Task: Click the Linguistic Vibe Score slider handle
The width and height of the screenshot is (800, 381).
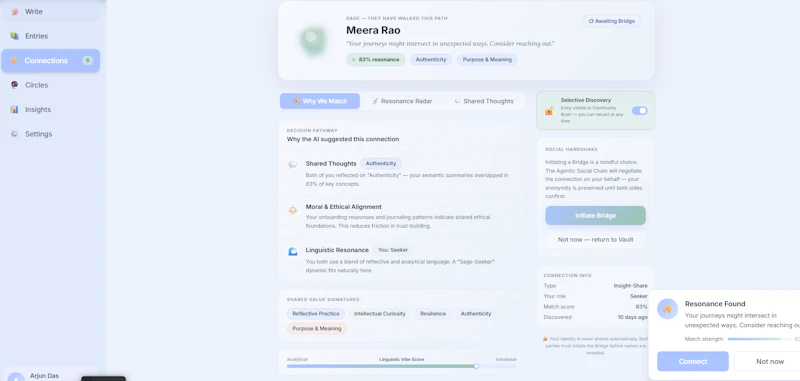Action: tap(476, 366)
